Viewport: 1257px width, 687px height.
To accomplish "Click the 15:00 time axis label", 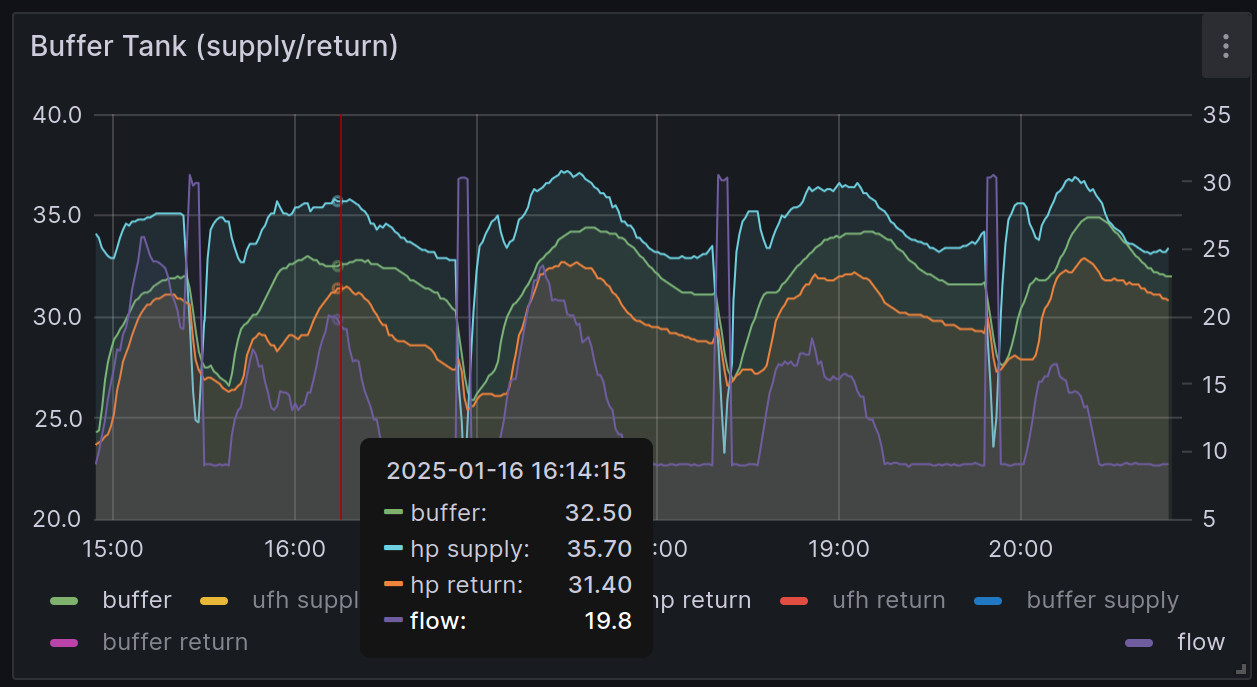I will (x=113, y=549).
